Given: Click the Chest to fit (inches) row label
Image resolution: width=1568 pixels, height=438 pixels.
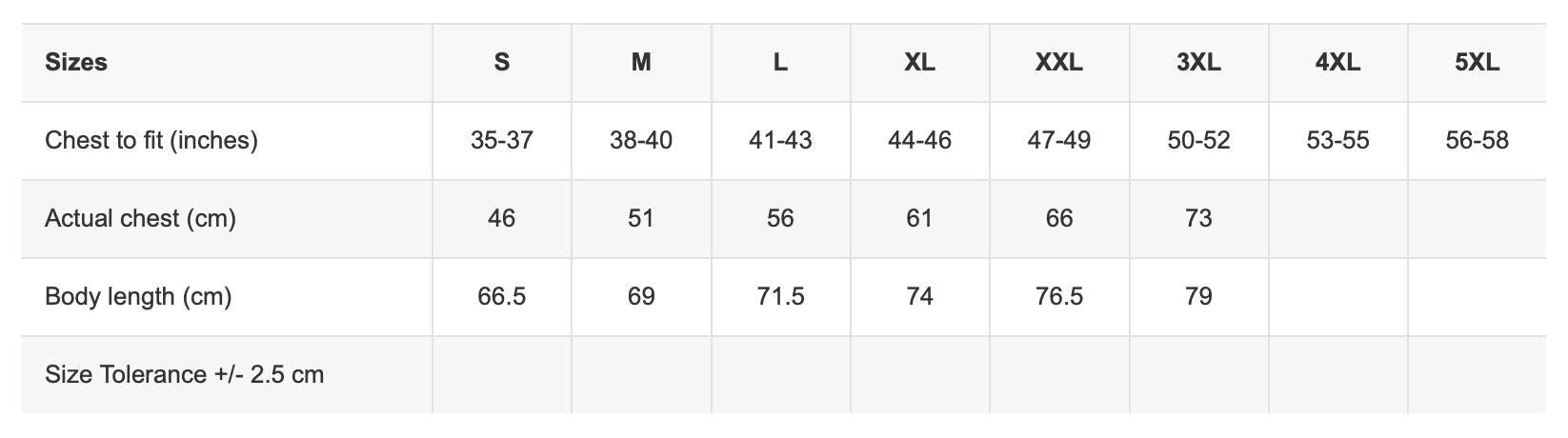Looking at the screenshot, I should coord(151,141).
